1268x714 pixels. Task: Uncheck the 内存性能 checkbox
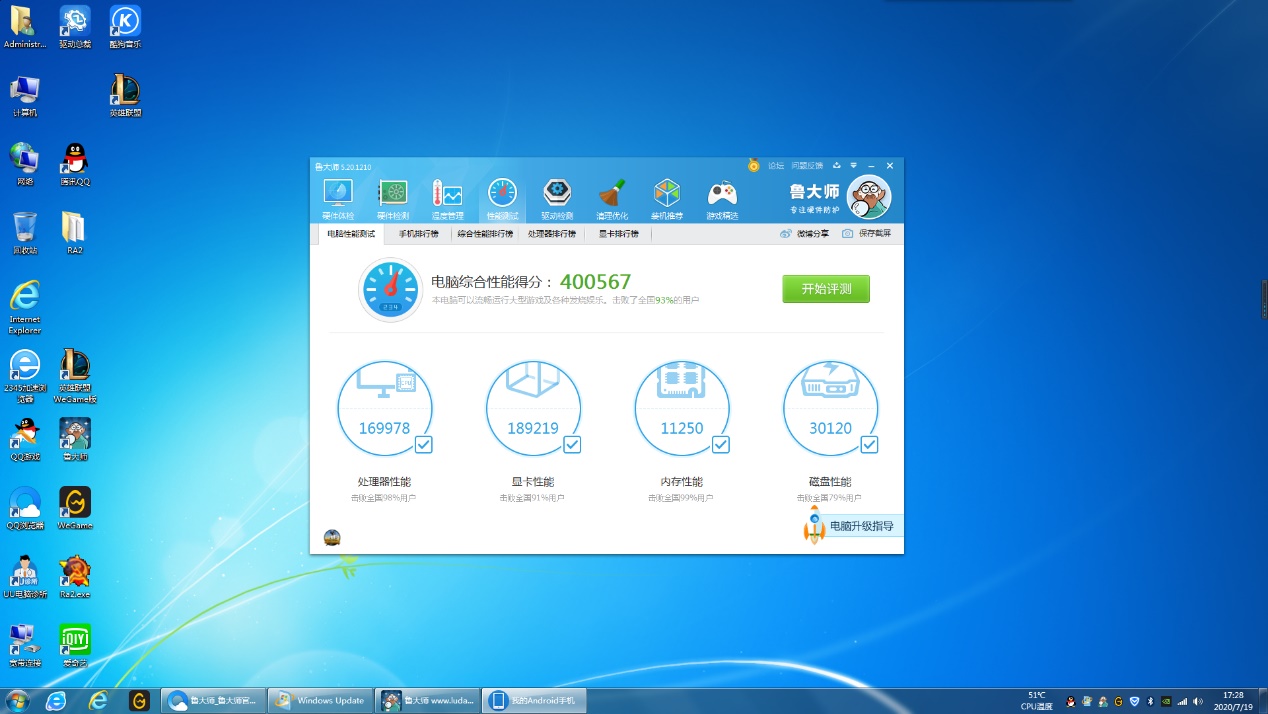click(x=721, y=445)
